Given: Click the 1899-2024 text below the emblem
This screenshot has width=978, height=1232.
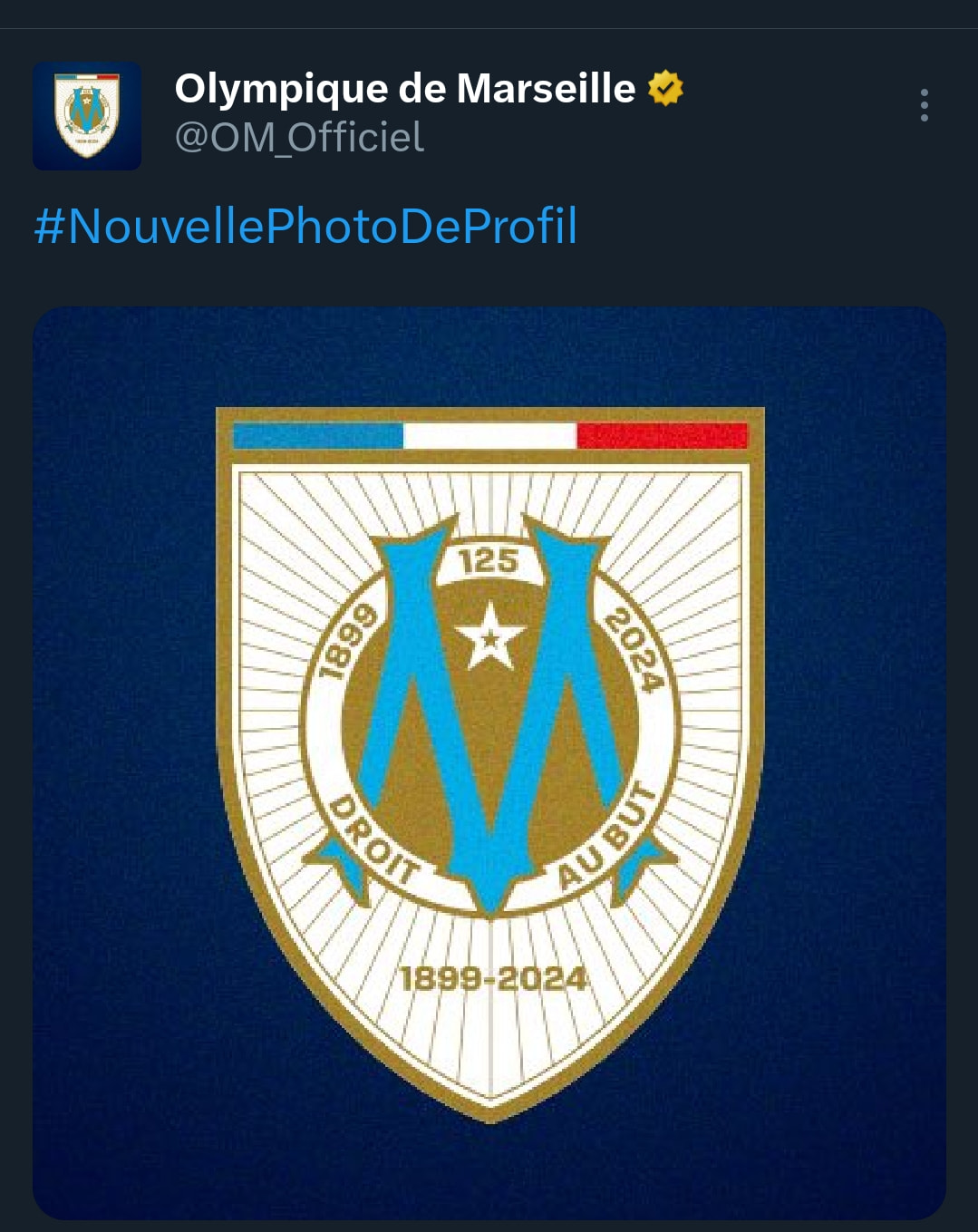Looking at the screenshot, I should pyautogui.click(x=493, y=979).
